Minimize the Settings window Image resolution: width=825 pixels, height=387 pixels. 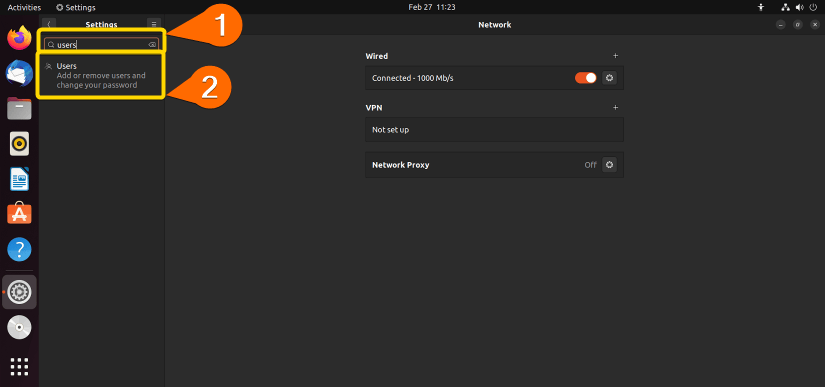pos(781,25)
